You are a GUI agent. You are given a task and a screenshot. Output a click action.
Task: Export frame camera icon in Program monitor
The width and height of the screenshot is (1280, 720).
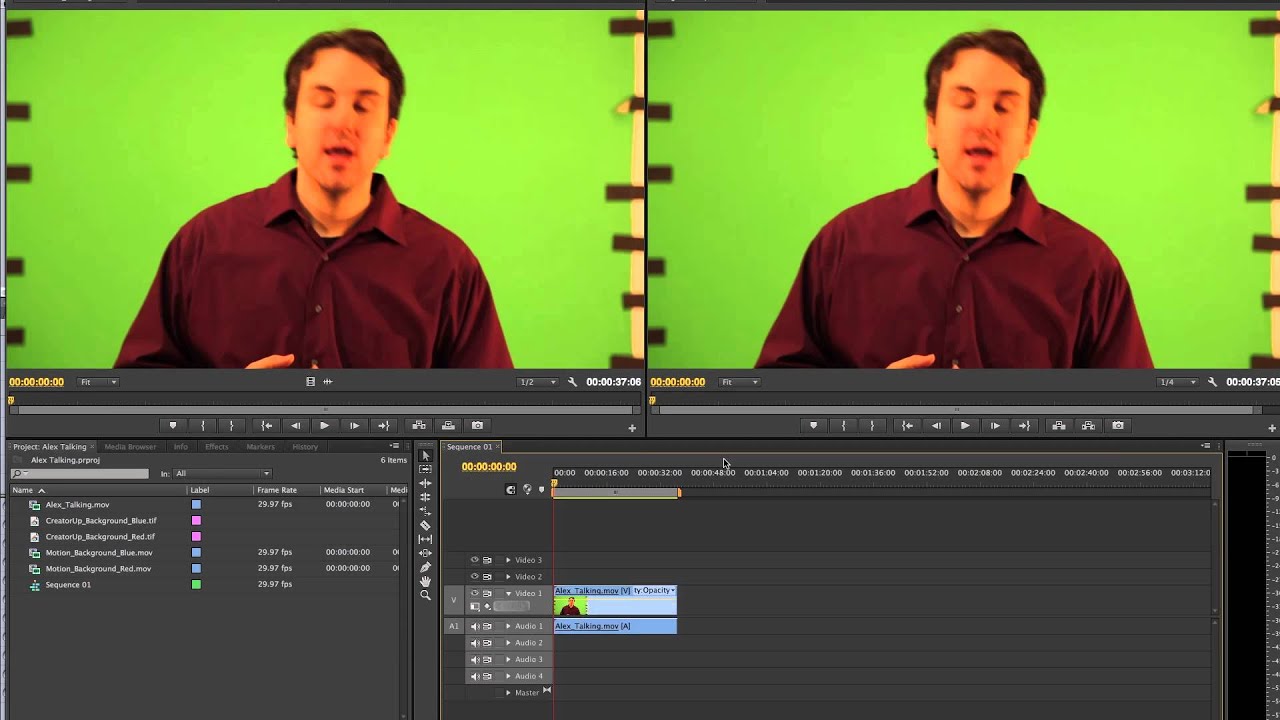1117,425
